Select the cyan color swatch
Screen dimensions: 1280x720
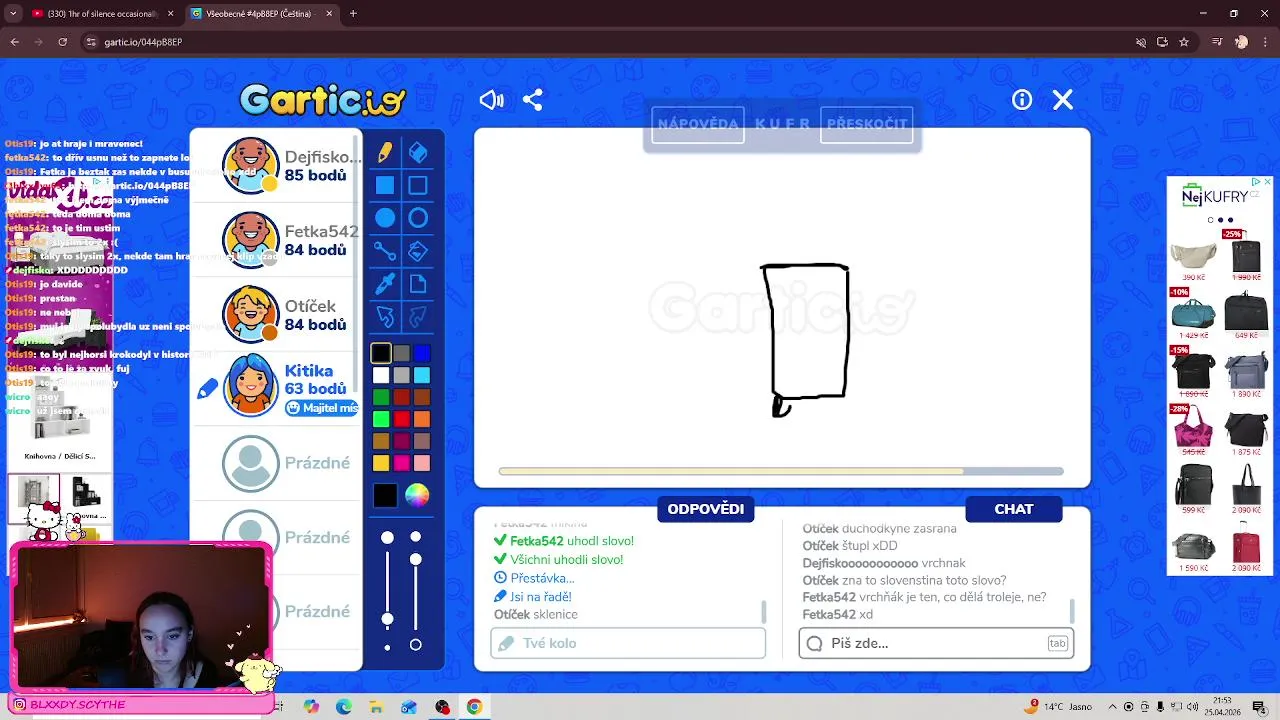[x=422, y=375]
